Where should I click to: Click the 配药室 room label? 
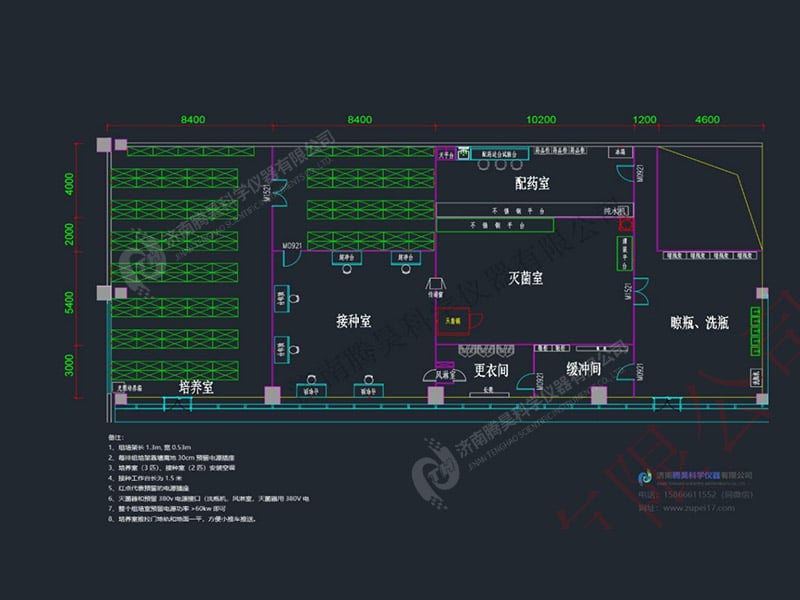(531, 184)
